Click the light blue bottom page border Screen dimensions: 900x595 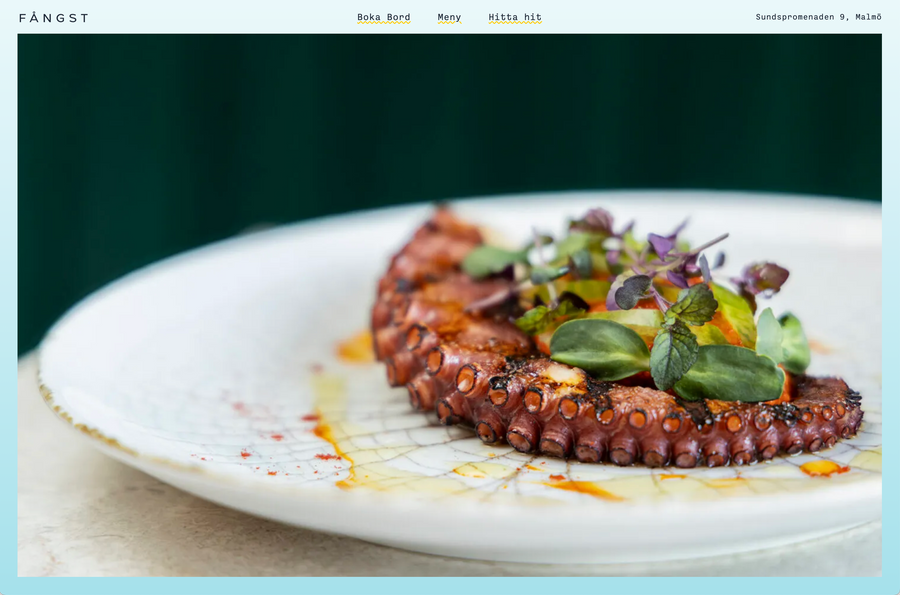[x=450, y=586]
